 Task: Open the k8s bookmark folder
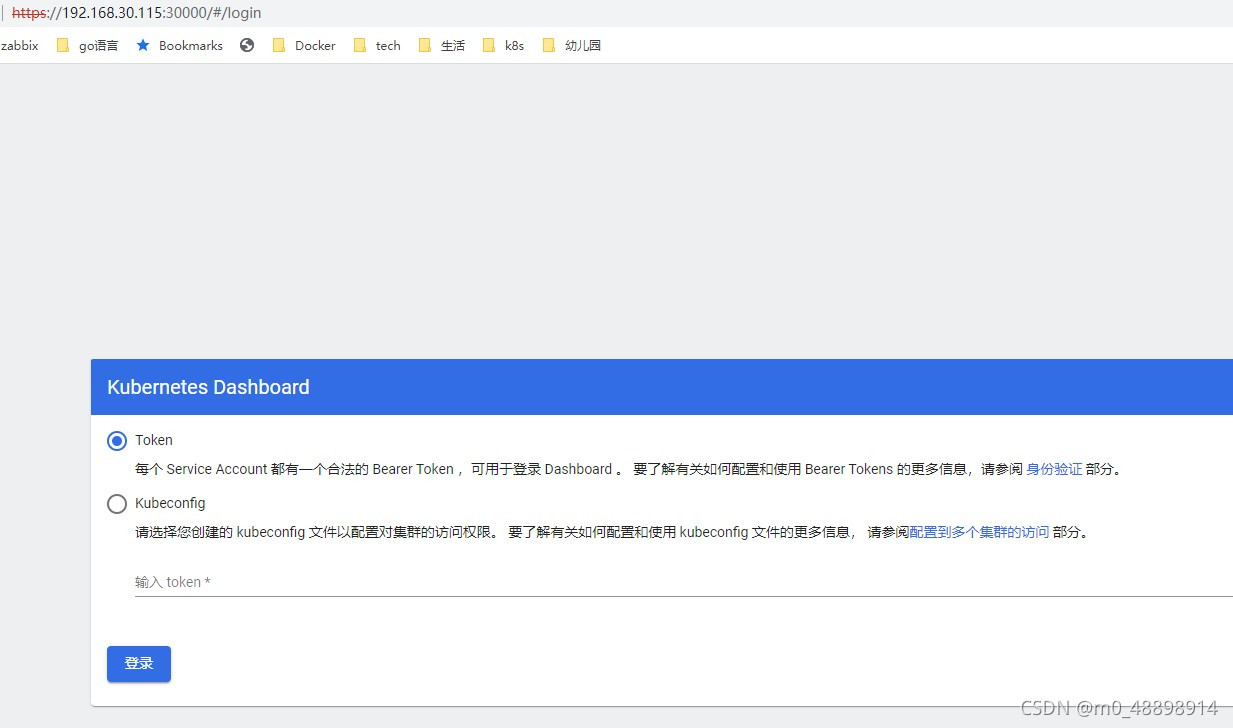[x=503, y=45]
